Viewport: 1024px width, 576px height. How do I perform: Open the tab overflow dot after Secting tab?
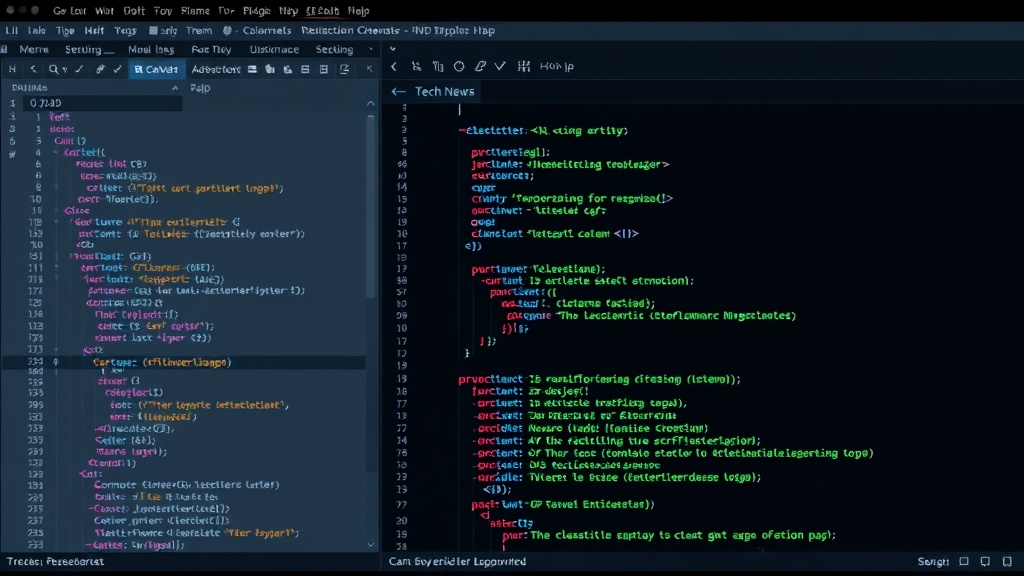point(371,49)
